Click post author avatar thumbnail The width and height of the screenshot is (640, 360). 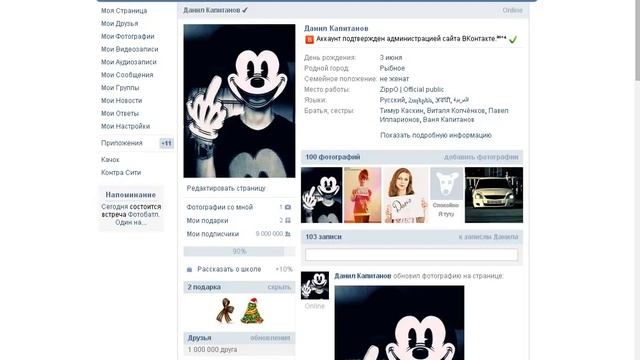click(x=315, y=286)
